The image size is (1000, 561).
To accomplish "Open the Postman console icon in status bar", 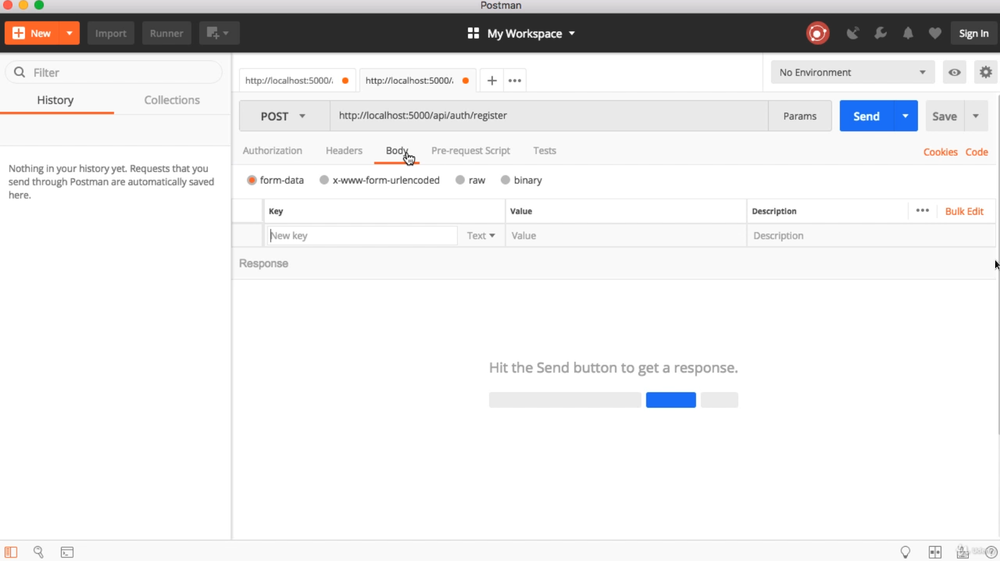I will [67, 552].
